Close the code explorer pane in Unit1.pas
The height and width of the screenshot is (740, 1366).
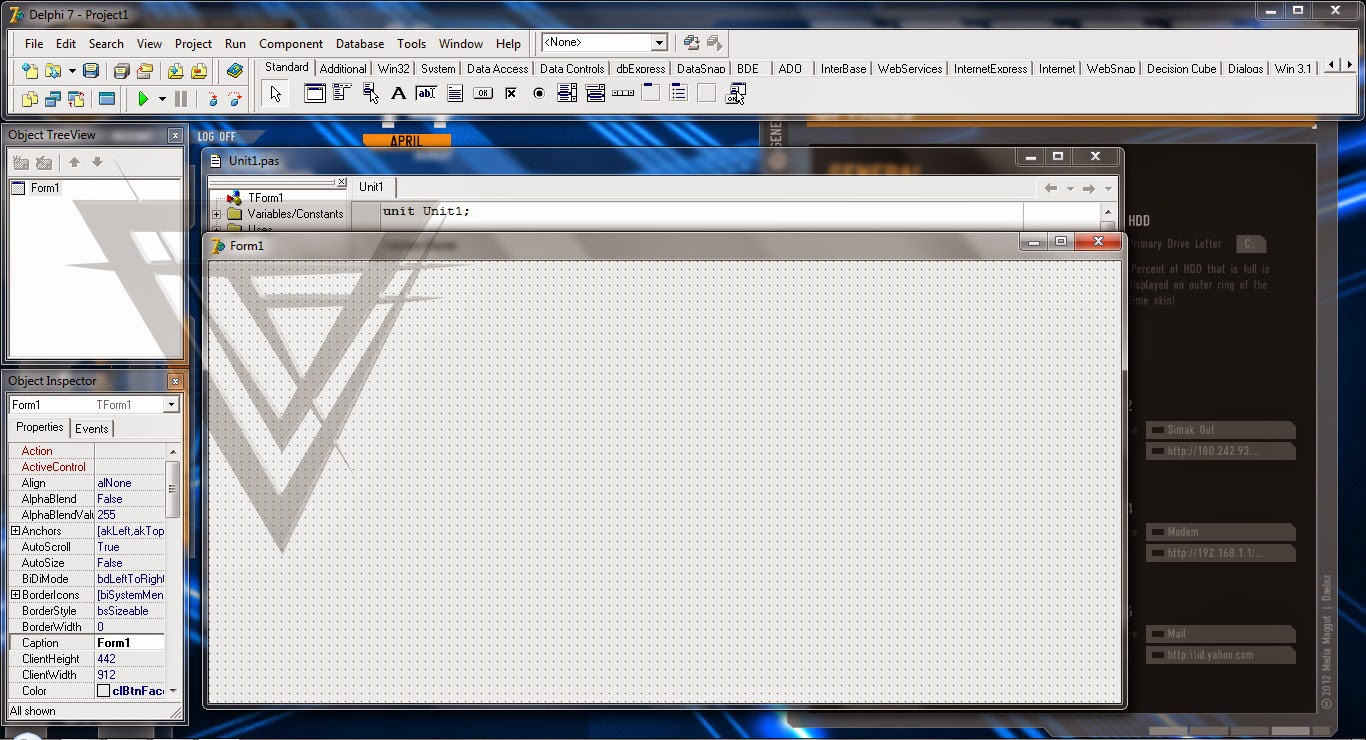(341, 183)
